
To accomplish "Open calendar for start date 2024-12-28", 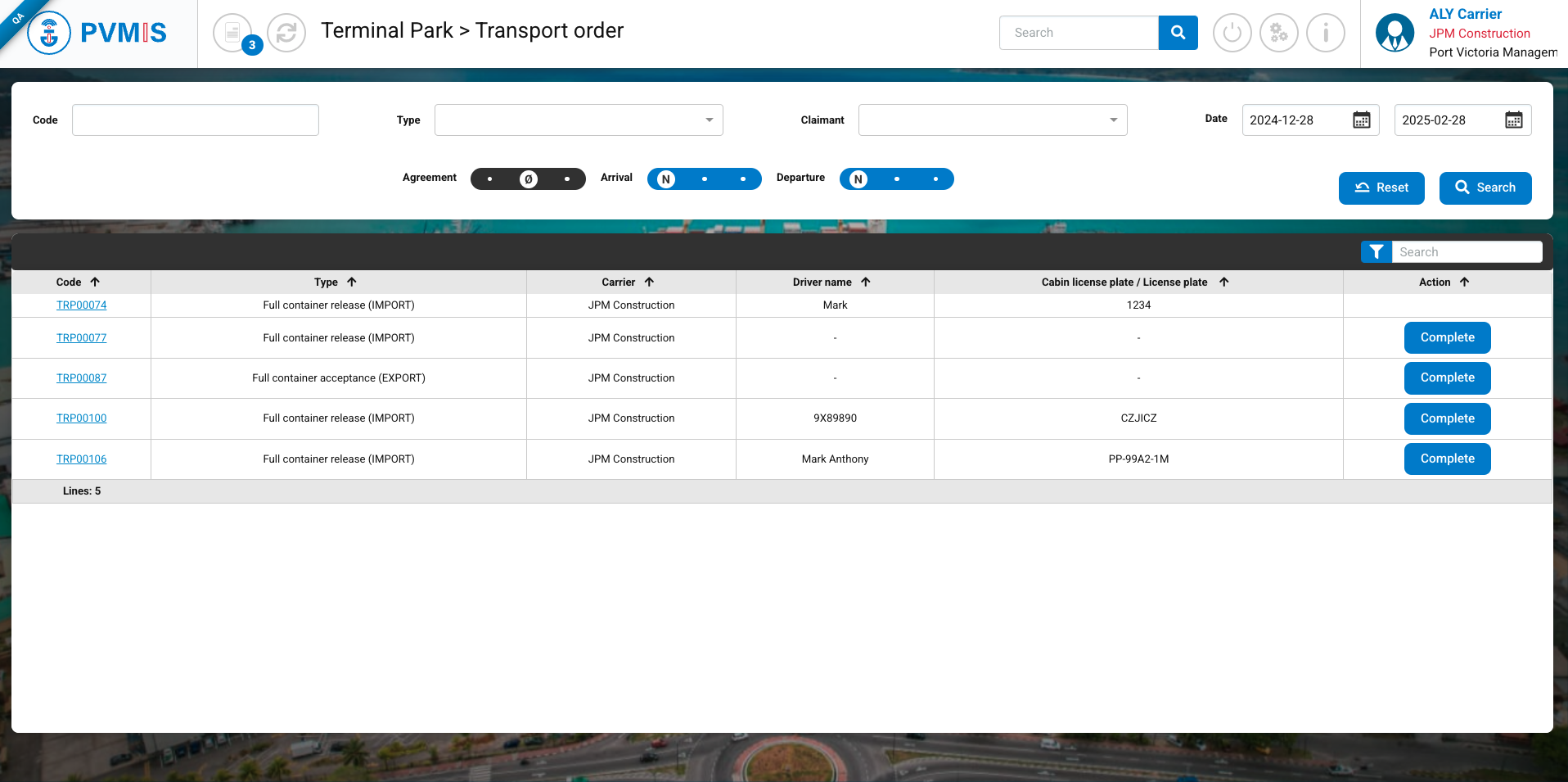I will pos(1361,120).
